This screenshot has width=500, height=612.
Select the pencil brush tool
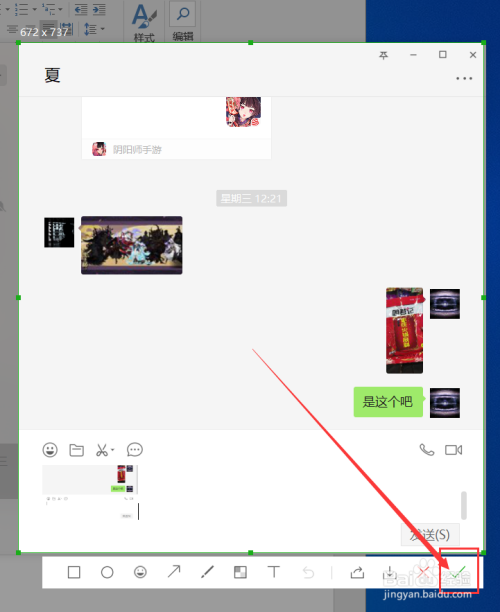tap(207, 572)
